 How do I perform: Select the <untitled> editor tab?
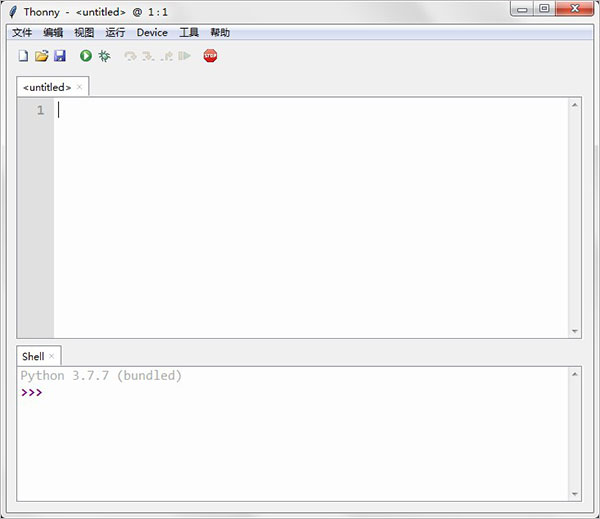pyautogui.click(x=47, y=87)
